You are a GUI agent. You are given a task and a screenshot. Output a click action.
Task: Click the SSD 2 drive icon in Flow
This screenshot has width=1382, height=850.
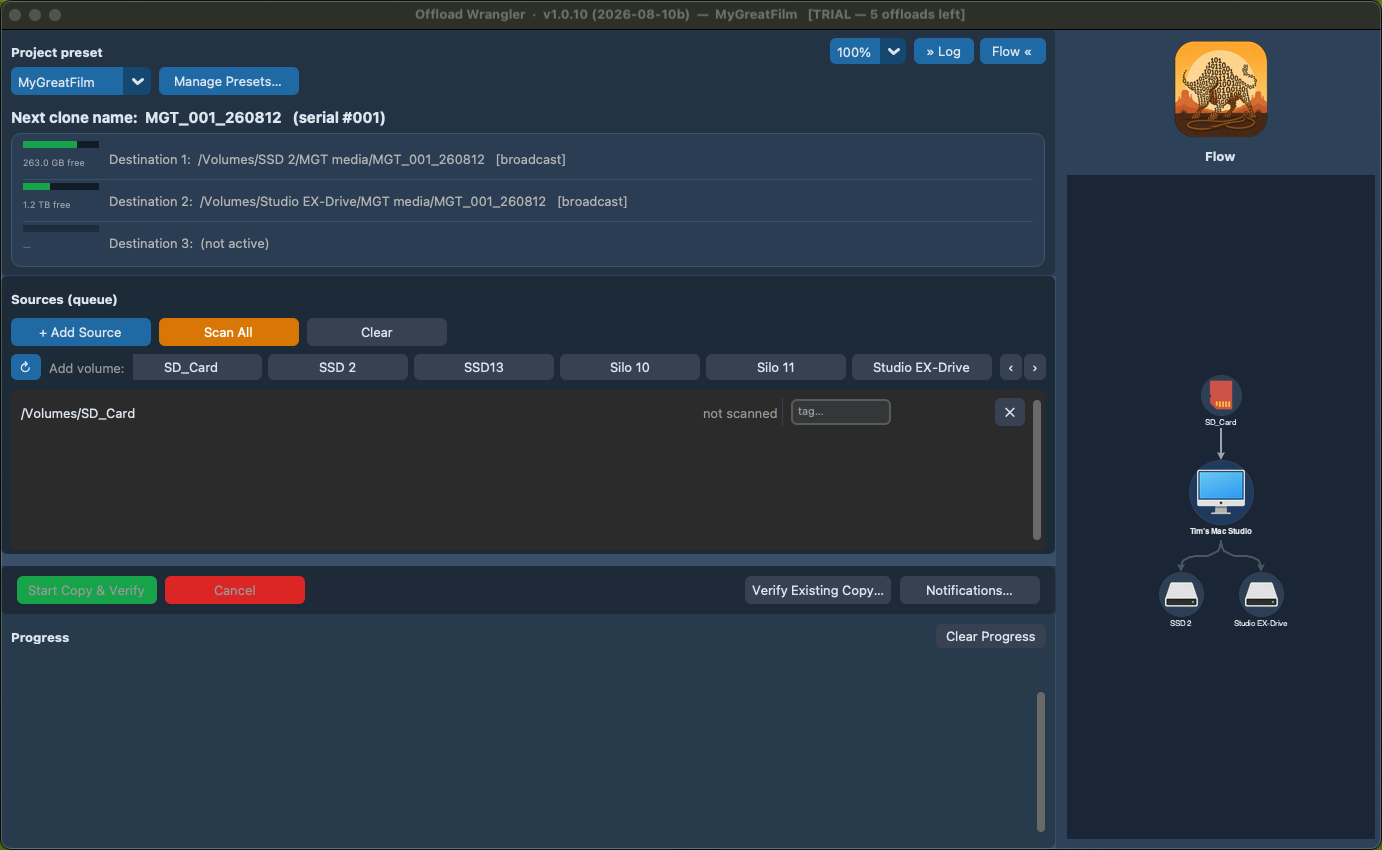1180,594
